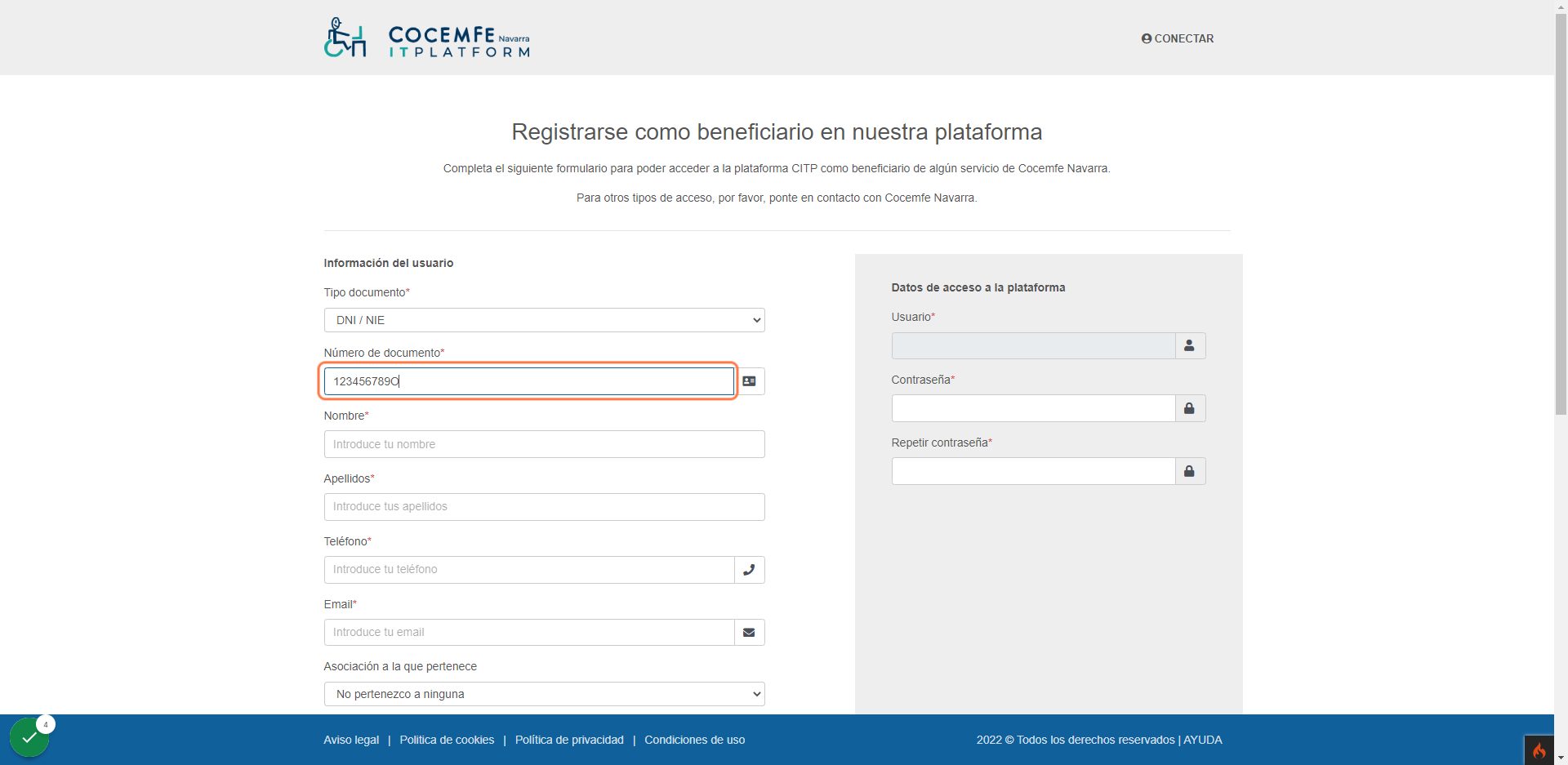Click the flame icon in bottom corner

1539,750
